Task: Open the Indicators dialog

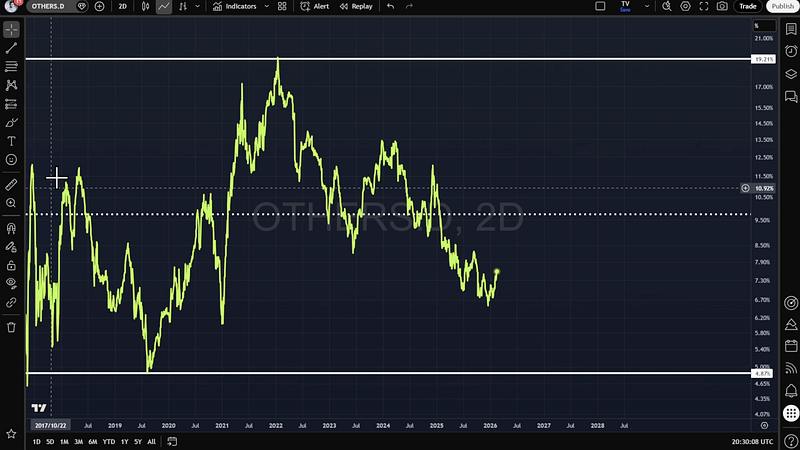Action: [235, 6]
